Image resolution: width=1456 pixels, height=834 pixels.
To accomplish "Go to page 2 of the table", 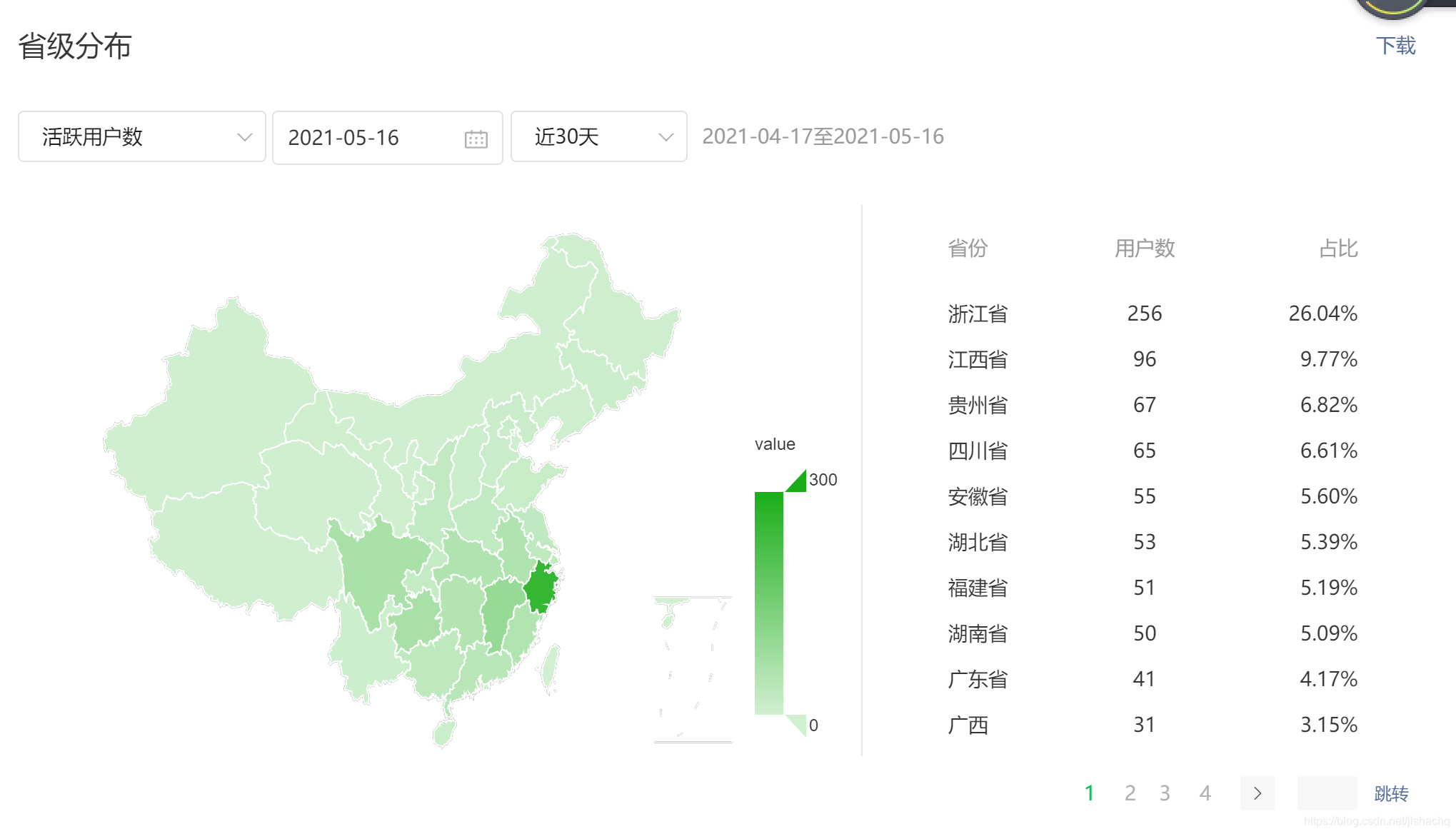I will (x=1130, y=793).
